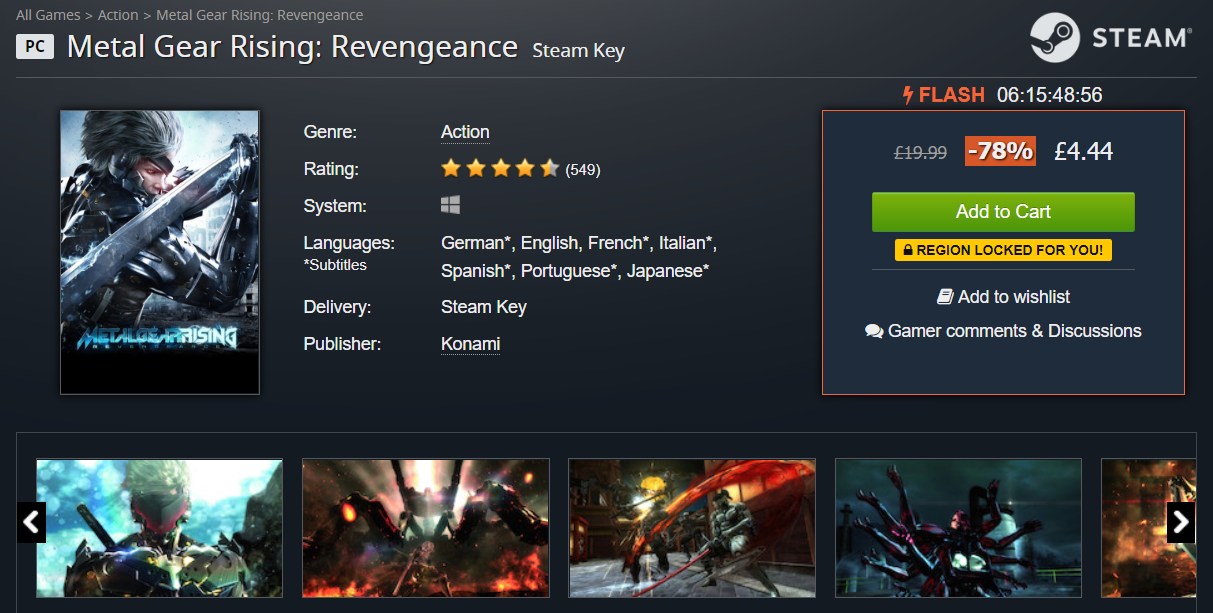Click the Add to wishlist book icon
The width and height of the screenshot is (1213, 613).
[944, 296]
